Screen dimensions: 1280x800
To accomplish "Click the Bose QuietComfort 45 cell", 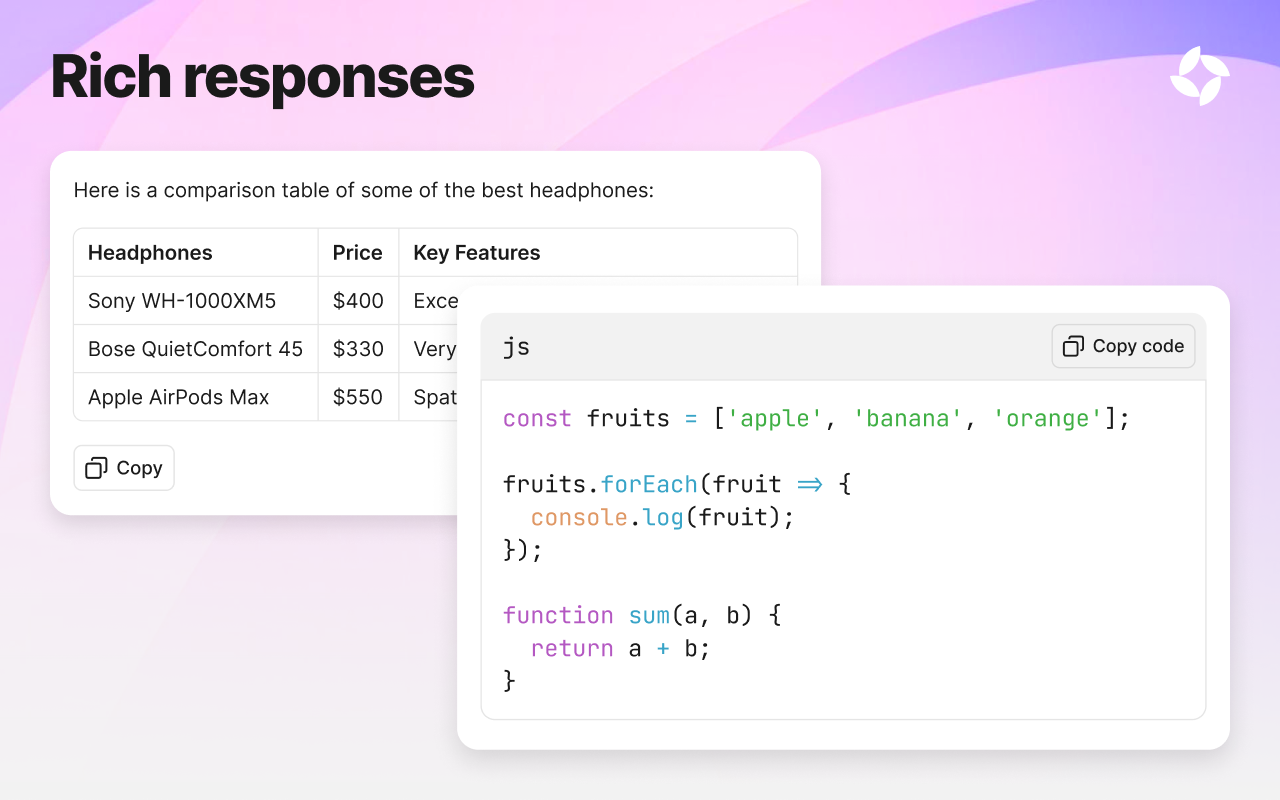I will pyautogui.click(x=195, y=349).
